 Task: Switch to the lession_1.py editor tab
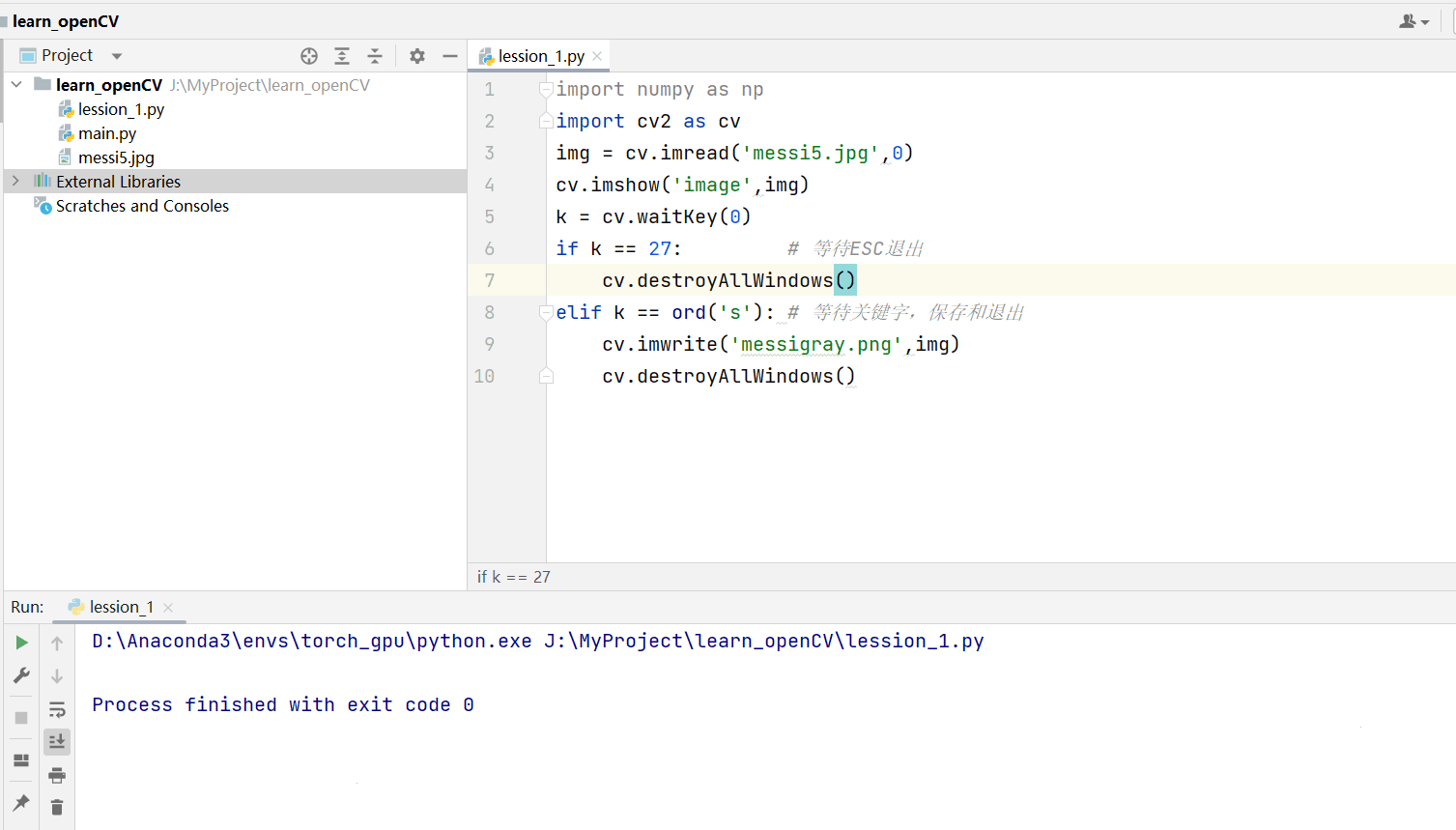541,56
